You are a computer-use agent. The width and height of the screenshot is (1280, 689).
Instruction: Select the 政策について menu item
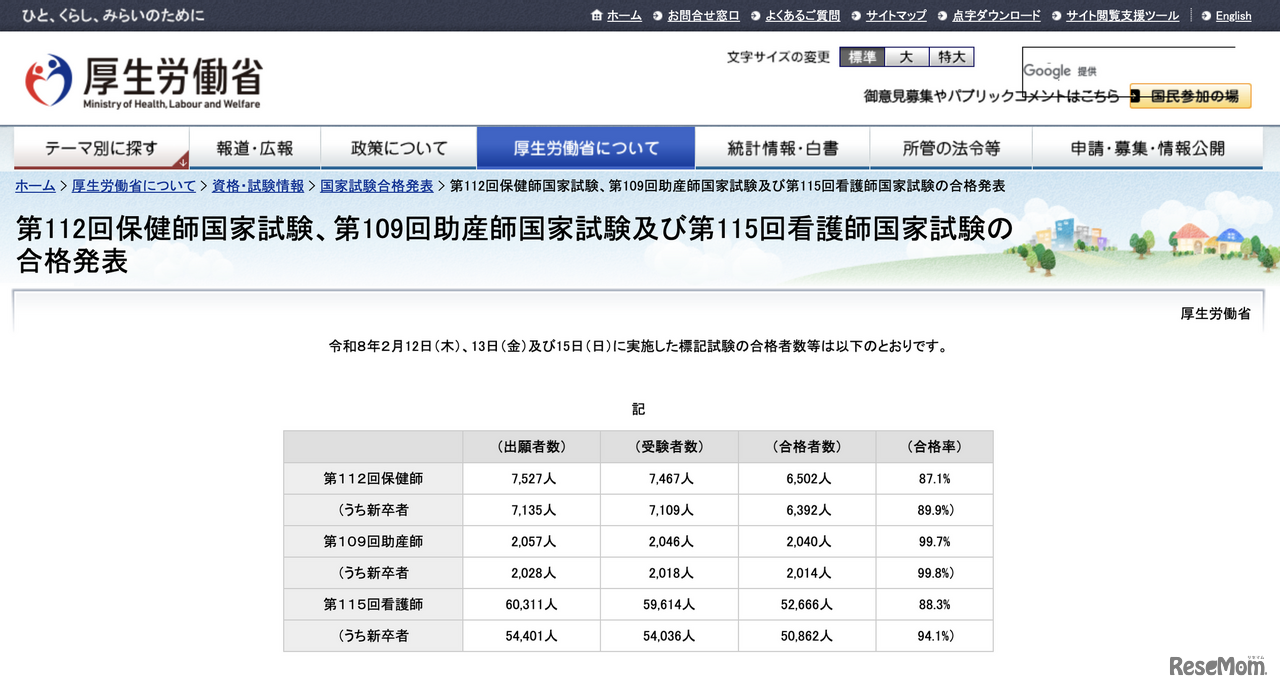pyautogui.click(x=398, y=147)
